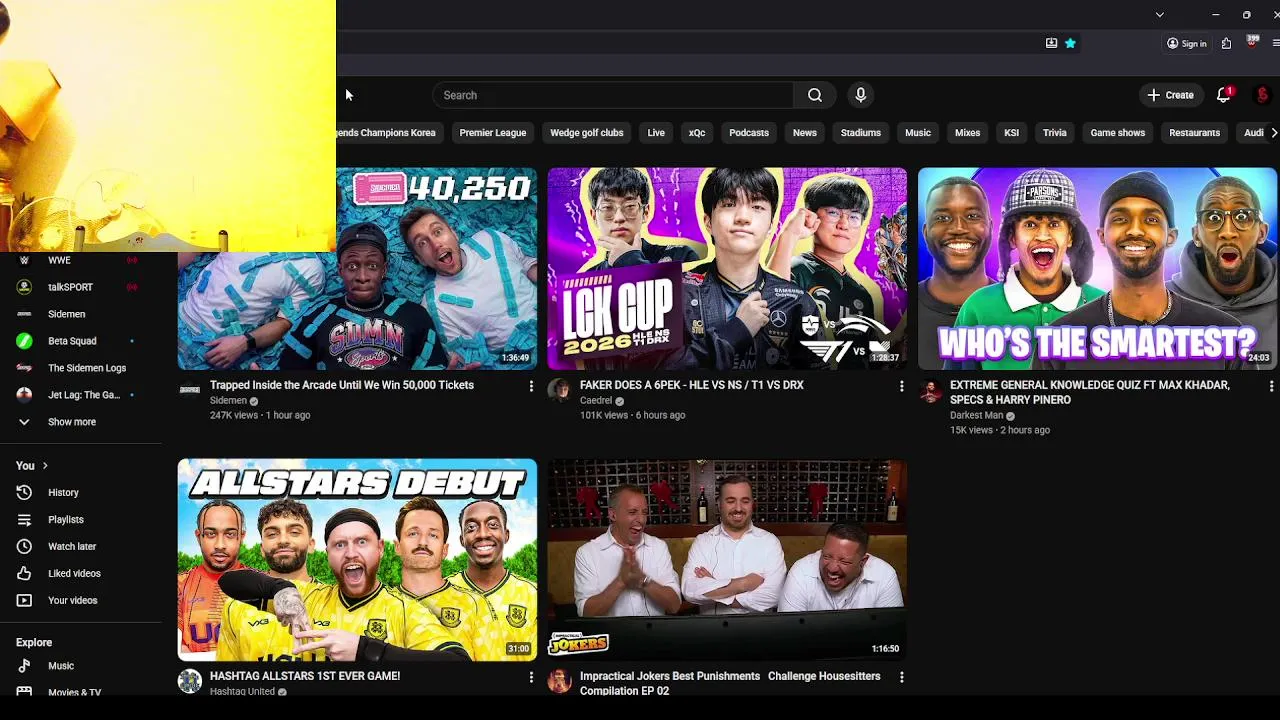This screenshot has width=1280, height=720.
Task: Start voice search with microphone icon
Action: pyautogui.click(x=860, y=95)
